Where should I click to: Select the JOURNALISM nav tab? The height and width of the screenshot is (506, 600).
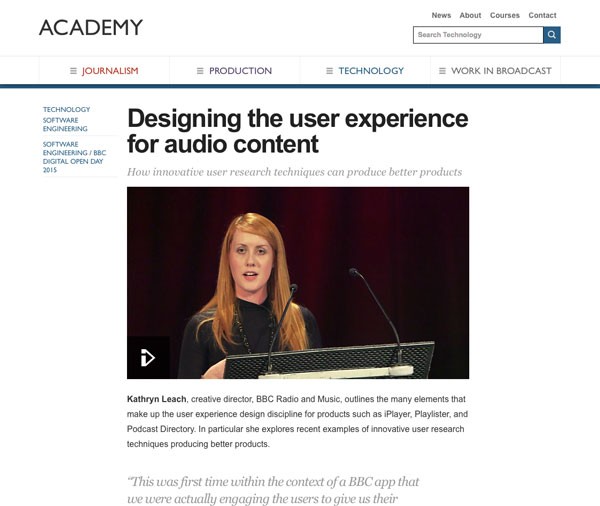[x=104, y=71]
